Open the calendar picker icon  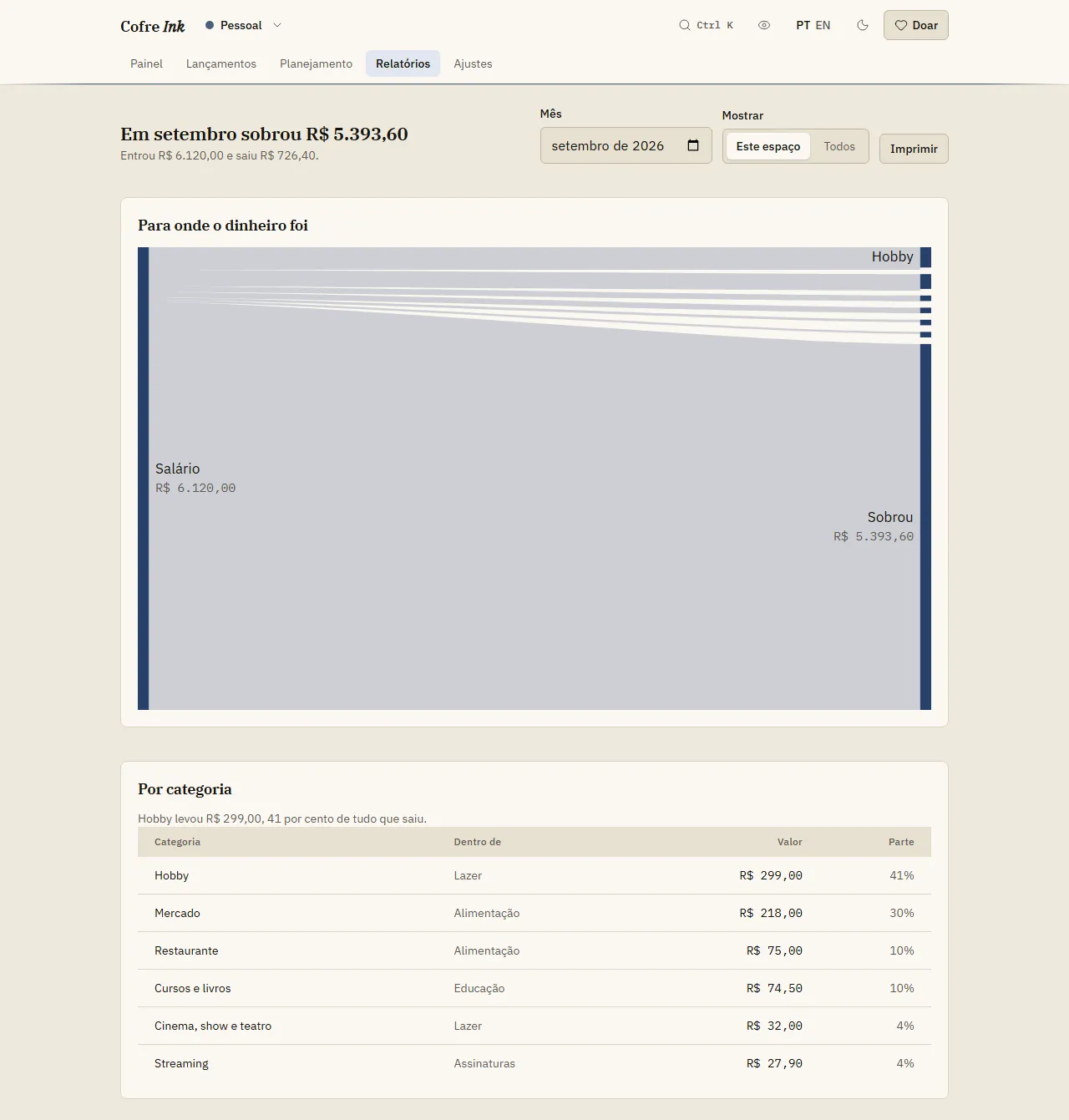tap(693, 145)
